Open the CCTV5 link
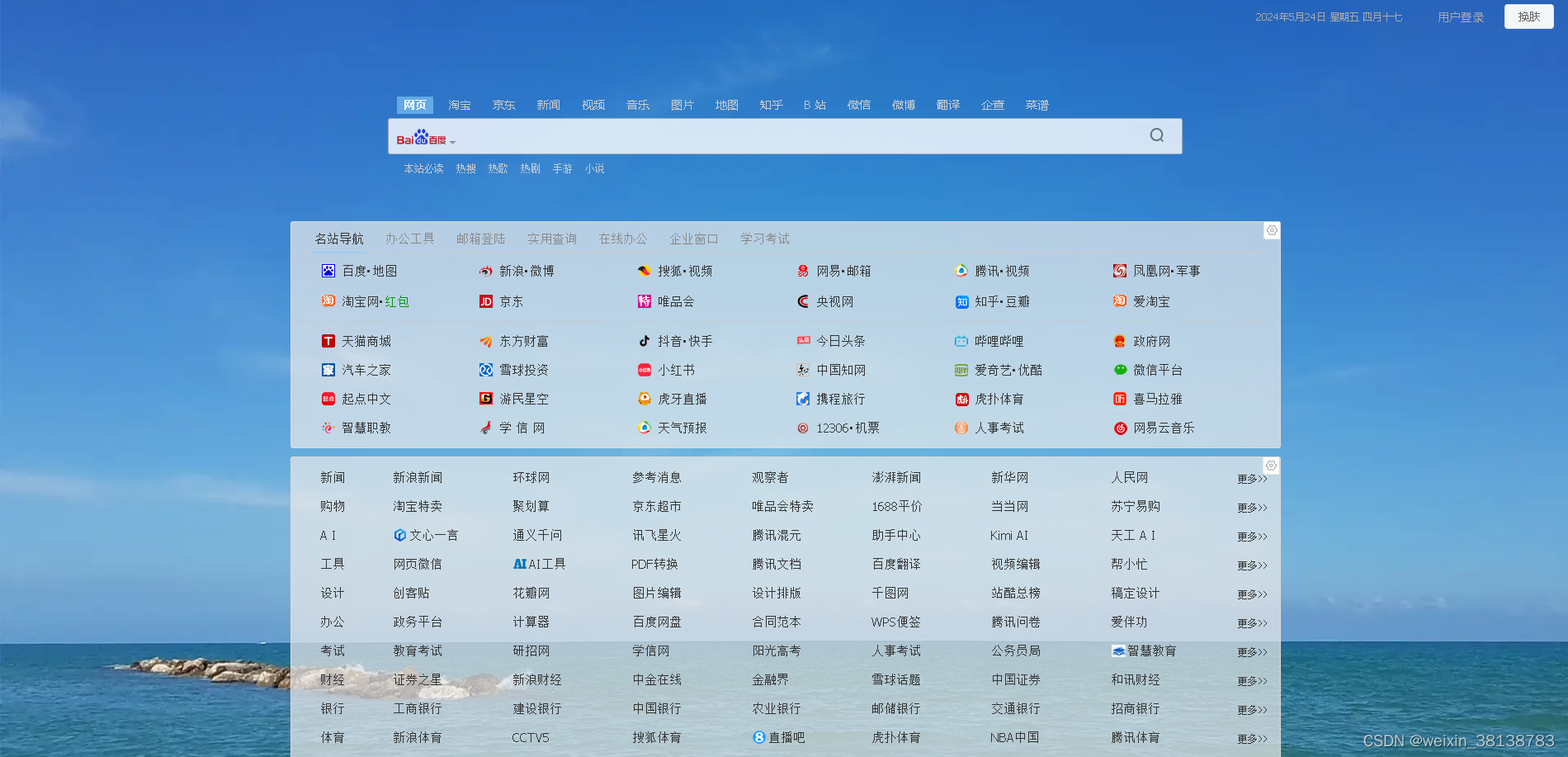Screen dimensions: 1568x757 531,737
